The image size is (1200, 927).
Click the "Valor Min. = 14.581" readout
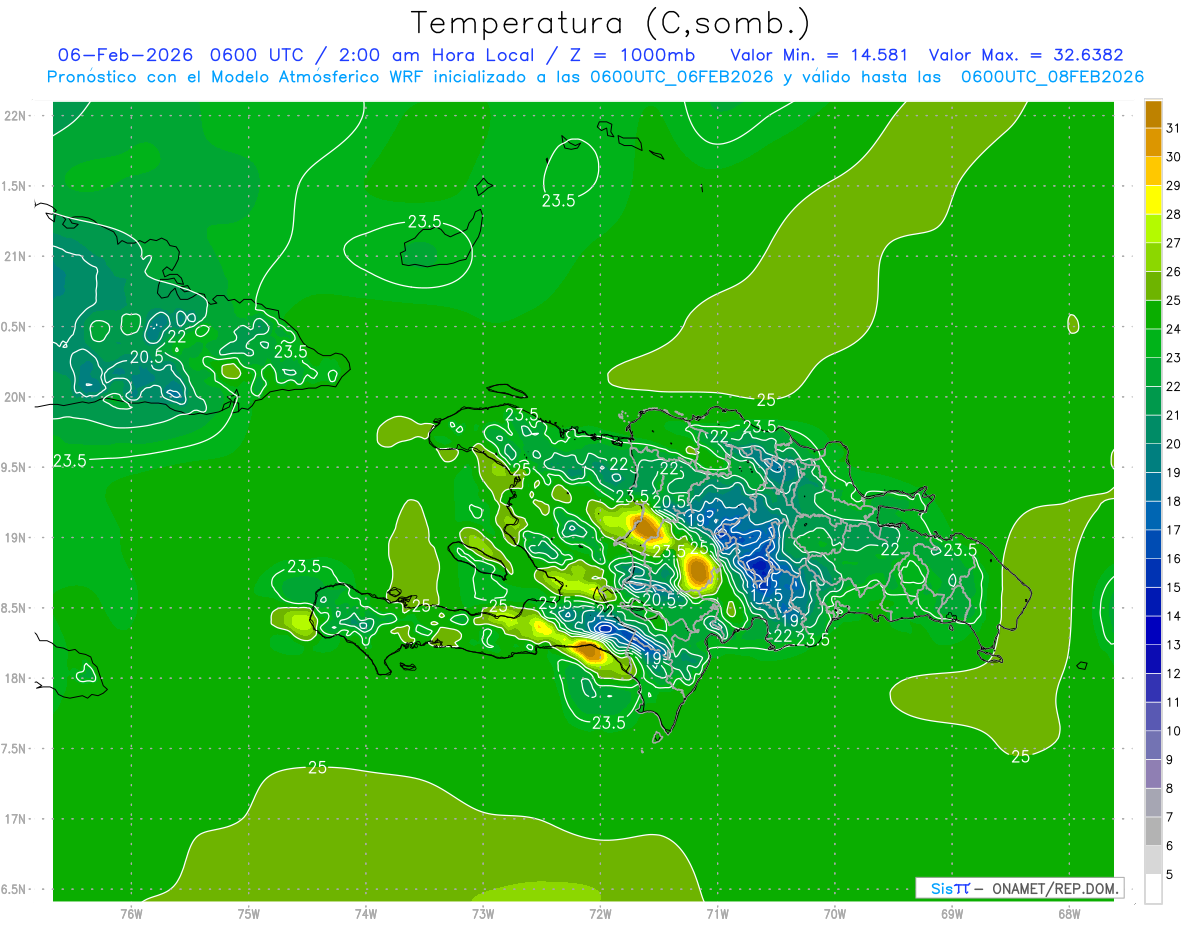[x=819, y=55]
